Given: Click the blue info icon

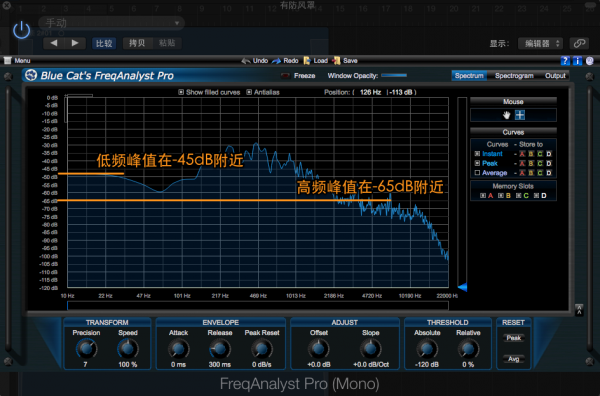Looking at the screenshot, I should pos(577,60).
